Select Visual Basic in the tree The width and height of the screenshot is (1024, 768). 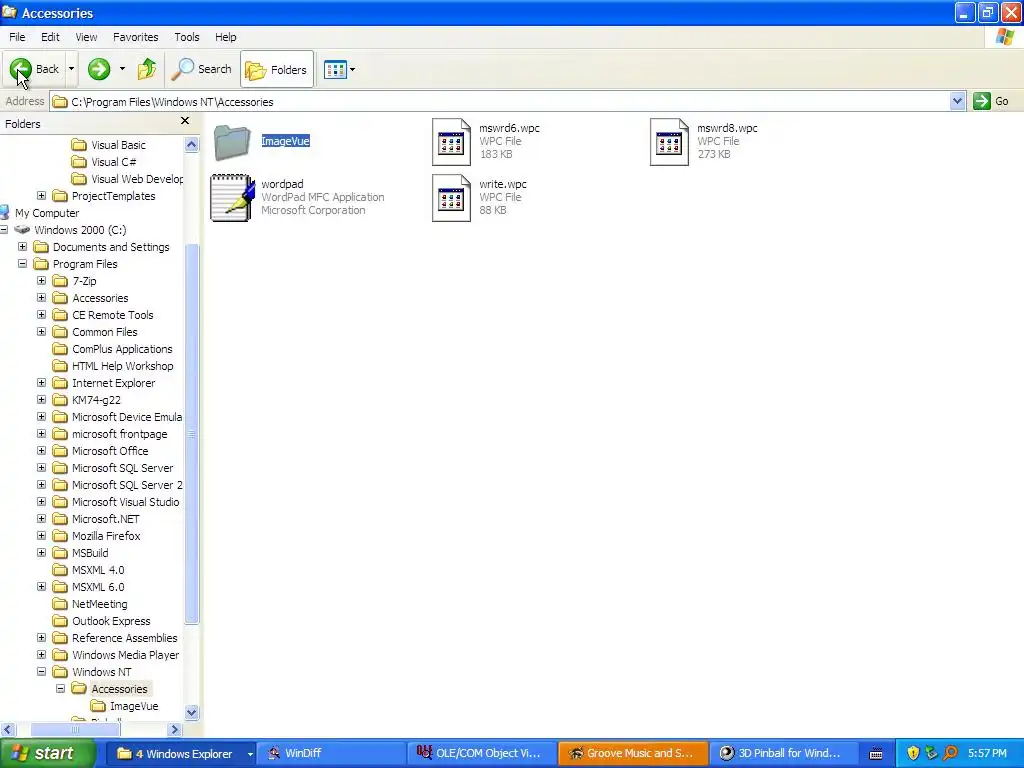[x=118, y=145]
